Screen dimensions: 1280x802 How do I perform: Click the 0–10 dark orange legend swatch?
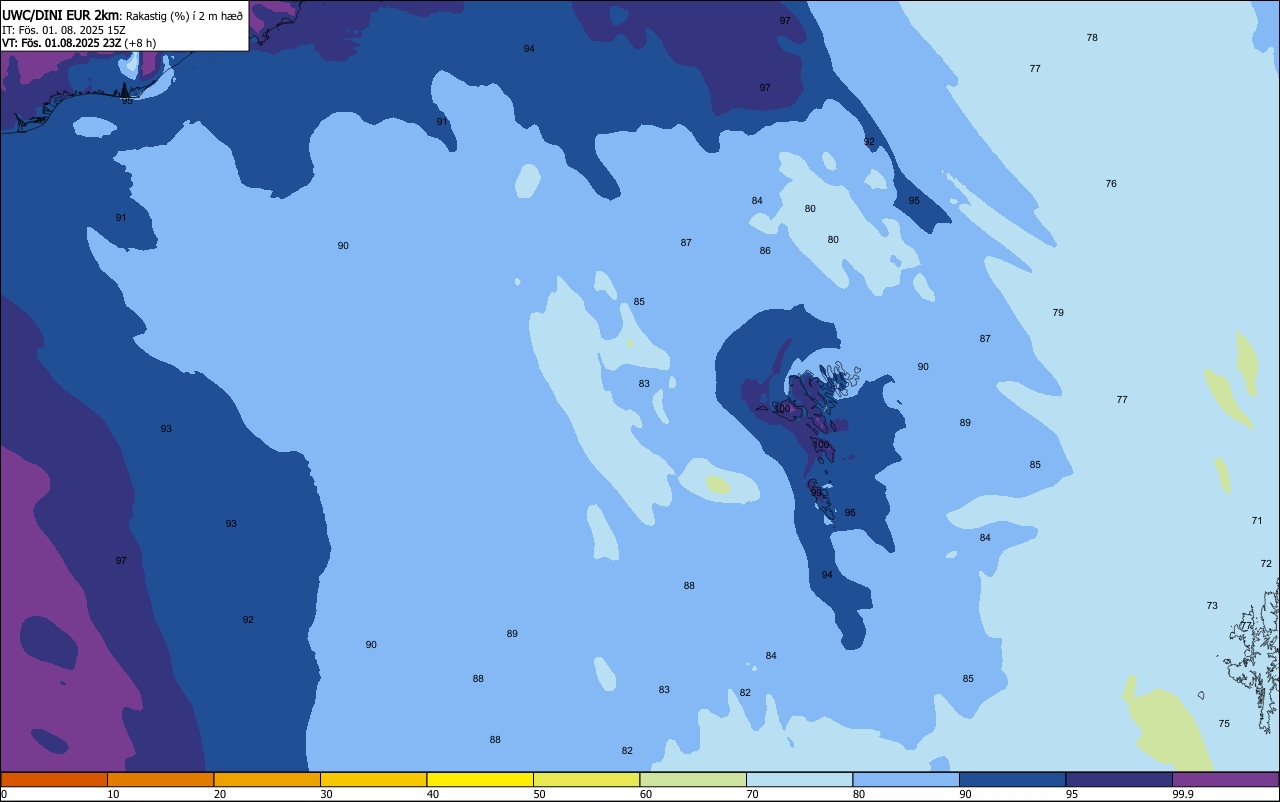(54, 779)
